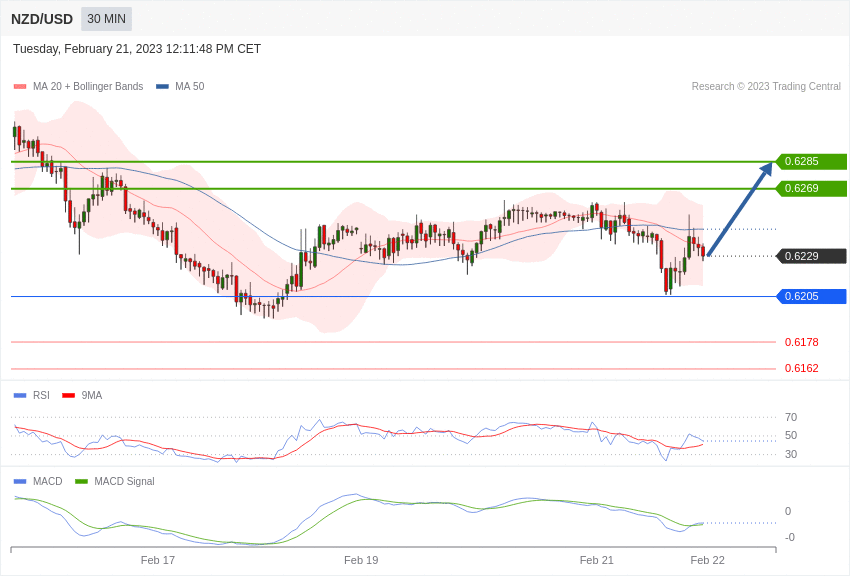Click the Tuesday, February 21, 2023 timestamp
This screenshot has width=850, height=576.
pos(137,49)
